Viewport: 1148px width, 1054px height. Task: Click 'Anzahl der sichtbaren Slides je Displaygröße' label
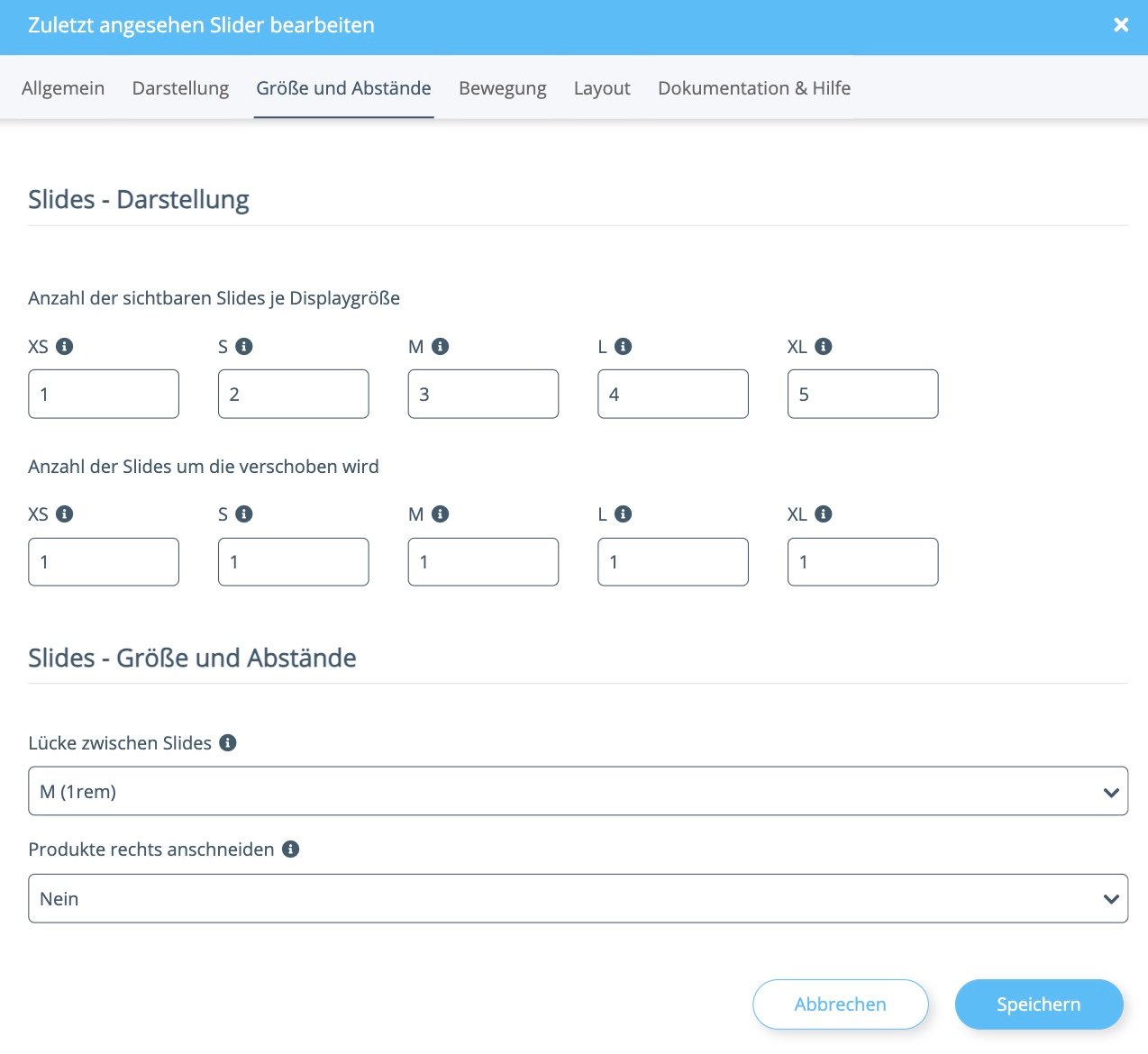tap(214, 298)
